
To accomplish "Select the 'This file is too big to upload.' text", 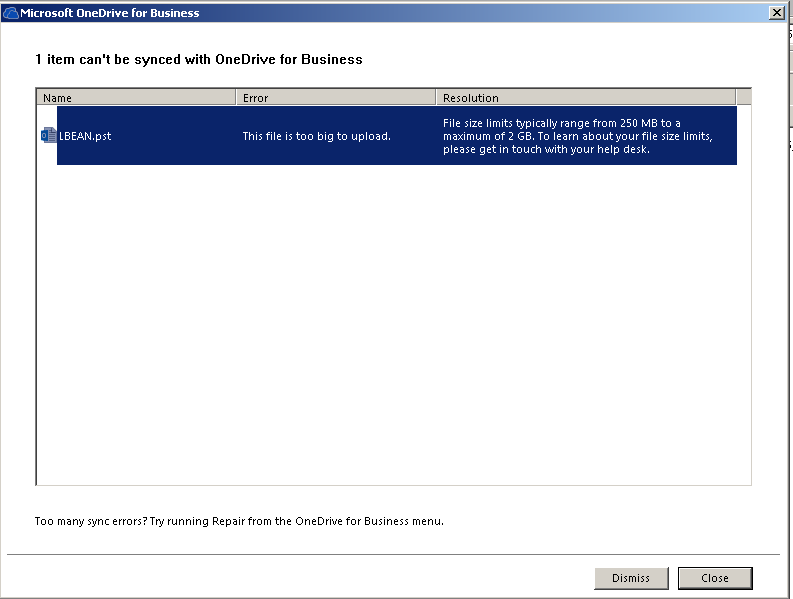I will [317, 136].
